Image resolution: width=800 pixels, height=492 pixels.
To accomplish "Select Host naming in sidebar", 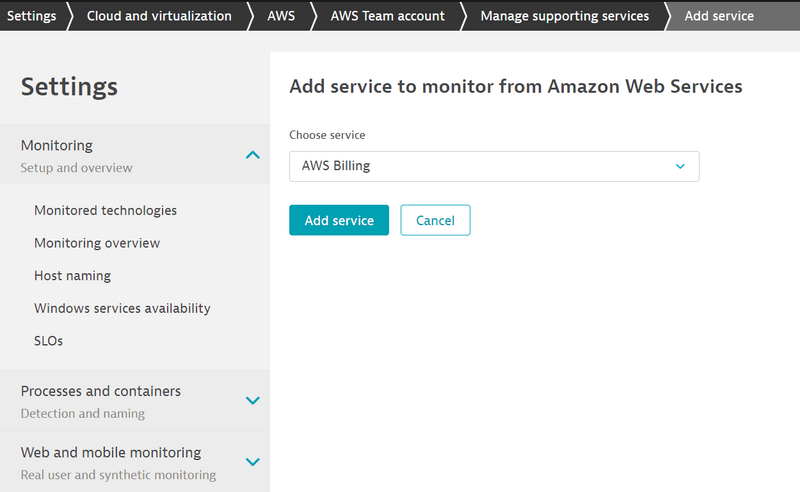I will [x=72, y=275].
